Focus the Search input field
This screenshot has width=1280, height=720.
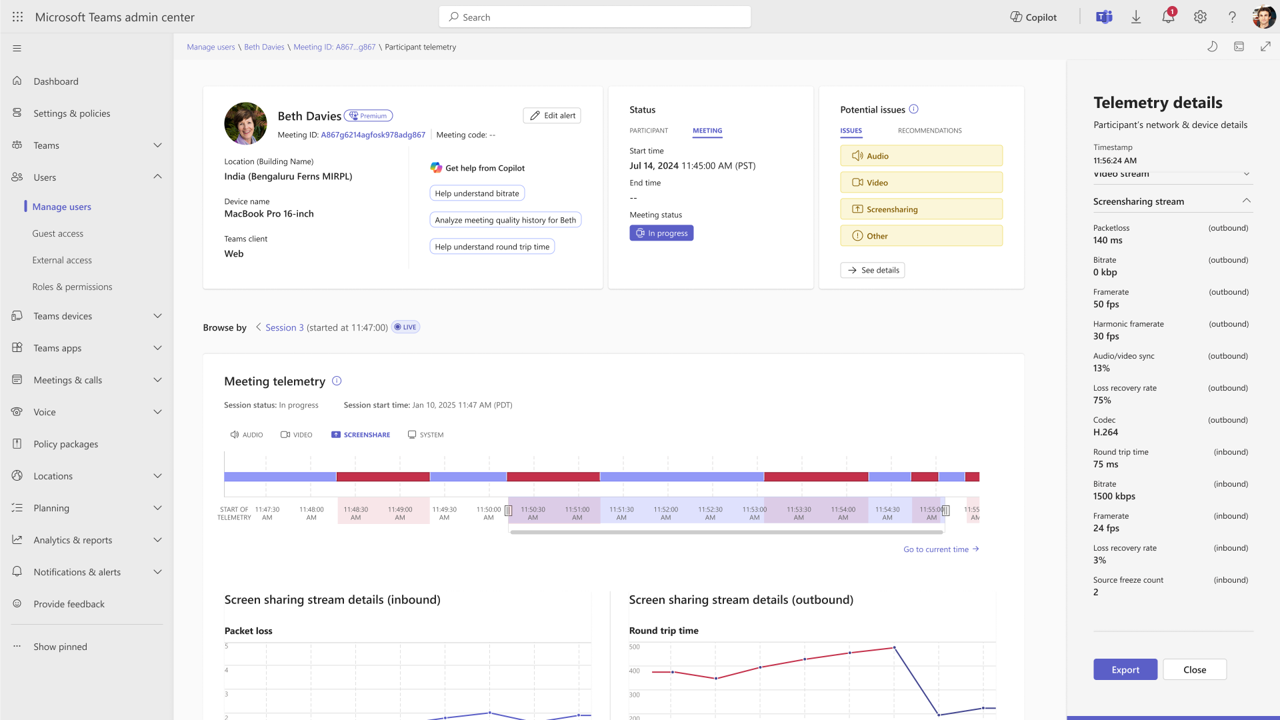[595, 17]
